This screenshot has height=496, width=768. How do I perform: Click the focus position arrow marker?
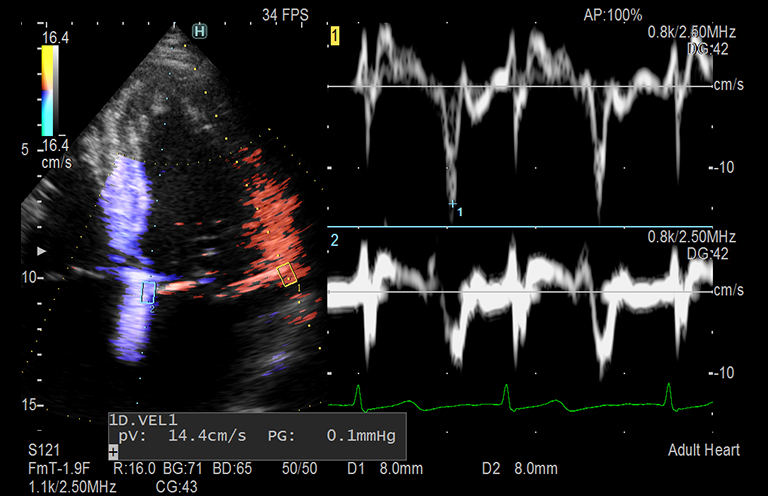41,249
